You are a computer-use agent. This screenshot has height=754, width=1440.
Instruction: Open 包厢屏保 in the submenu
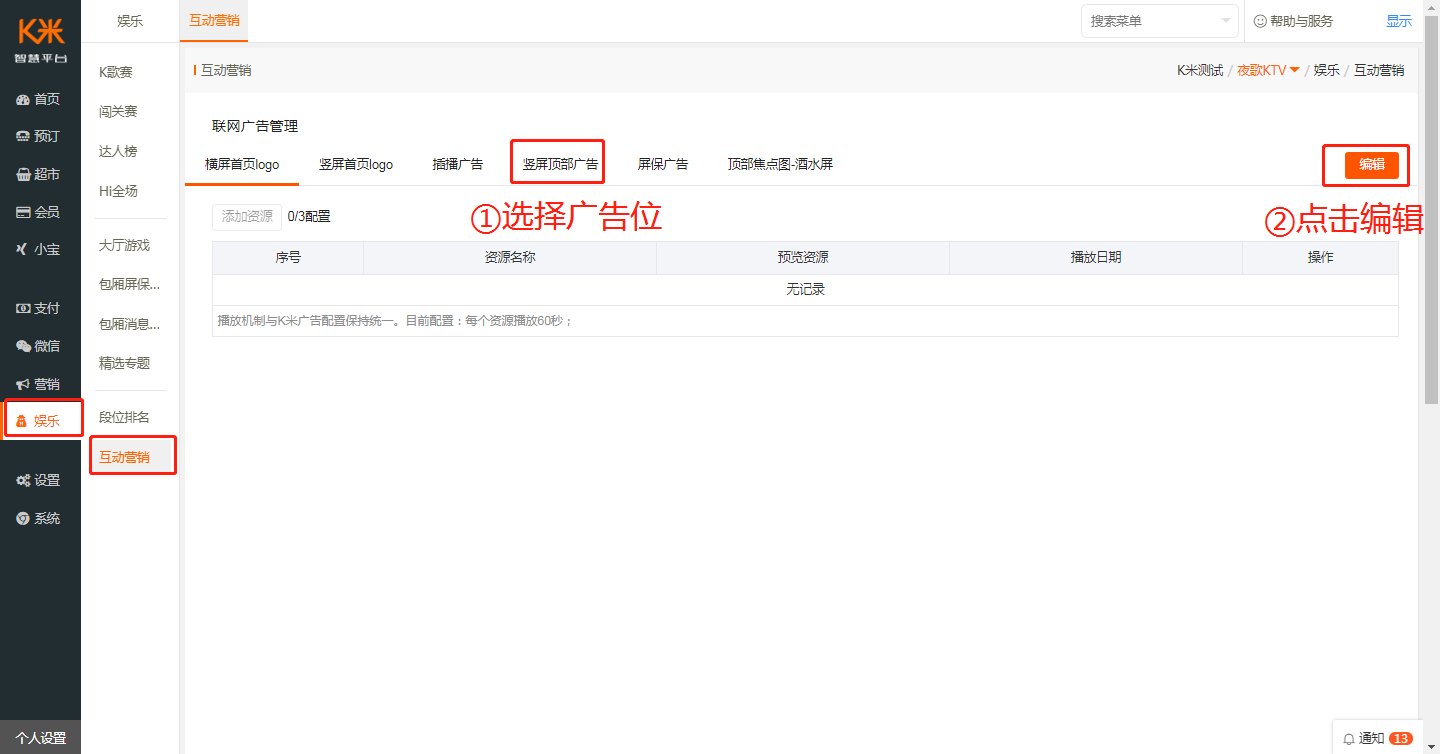(x=130, y=284)
